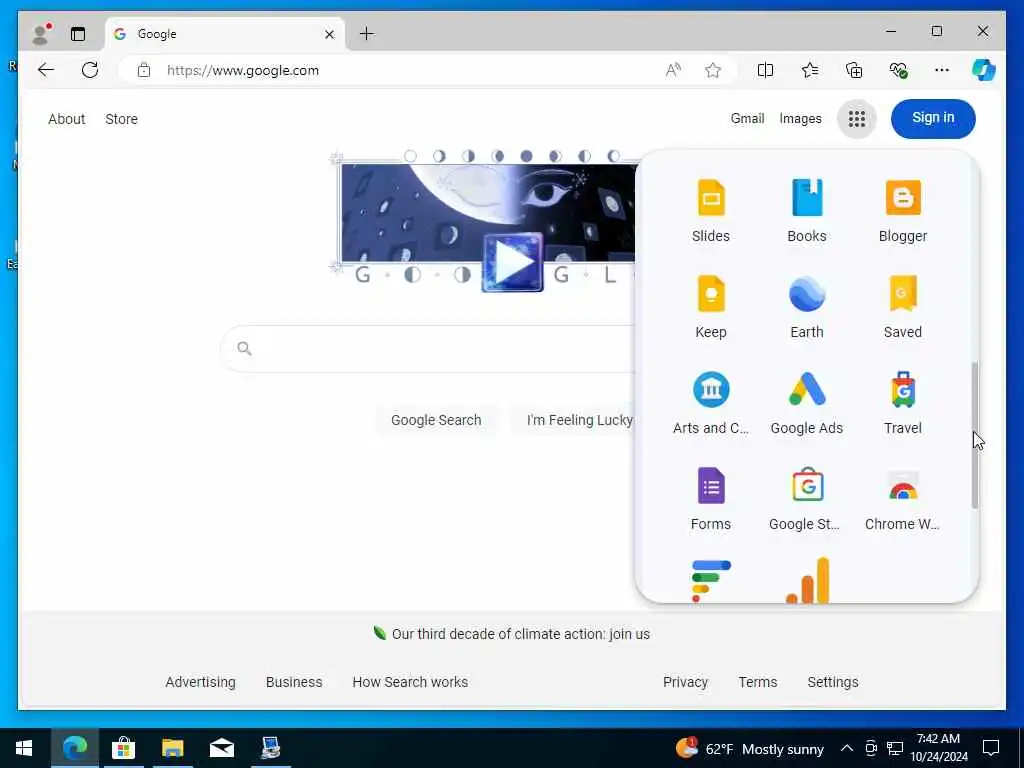Open the Slides app
1024x768 pixels.
click(x=711, y=210)
